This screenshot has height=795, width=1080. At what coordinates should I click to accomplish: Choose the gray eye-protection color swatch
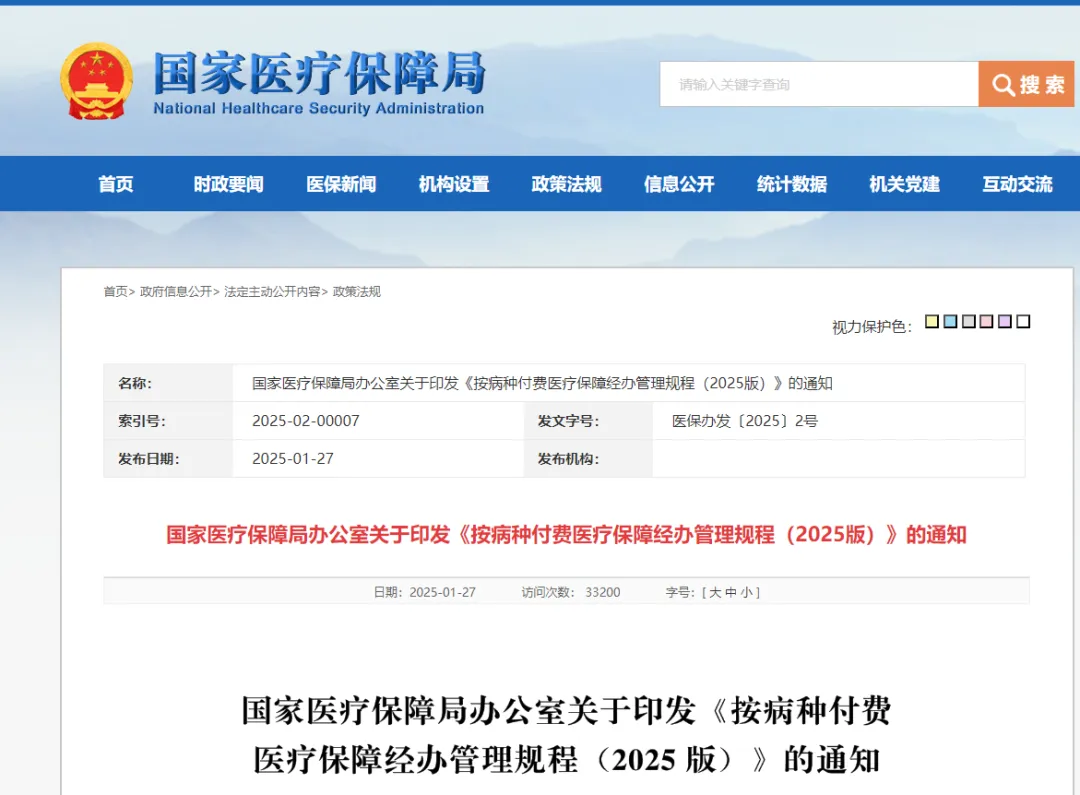tap(968, 322)
